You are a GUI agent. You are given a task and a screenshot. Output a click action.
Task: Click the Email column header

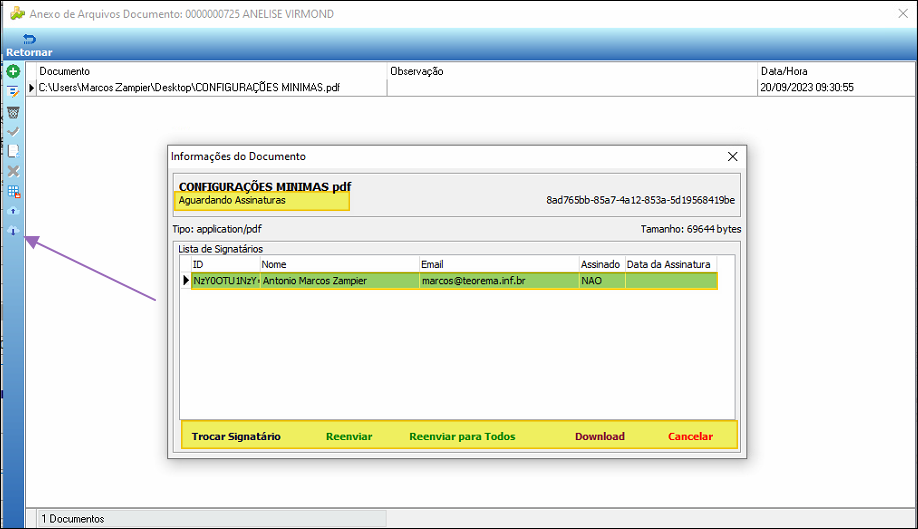tap(499, 264)
